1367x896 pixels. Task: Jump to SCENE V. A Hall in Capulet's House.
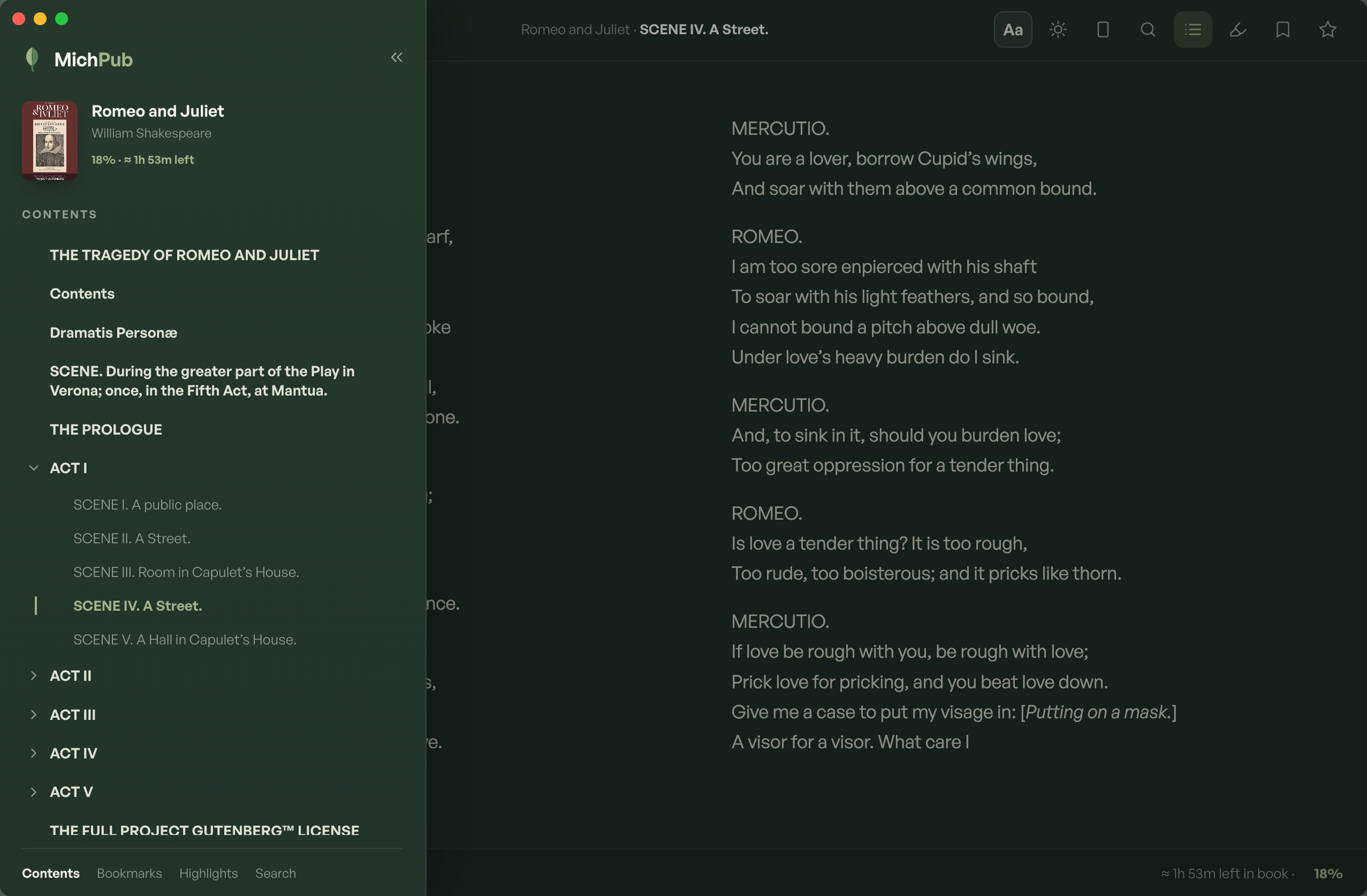(x=185, y=639)
